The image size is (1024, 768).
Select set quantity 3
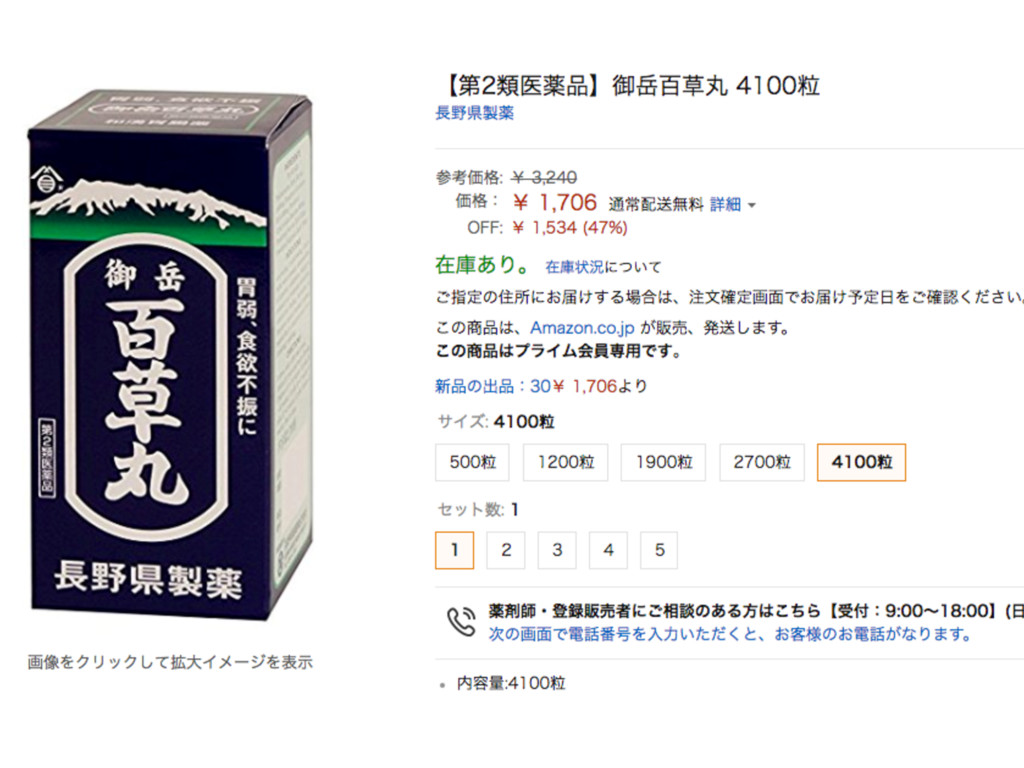pos(557,551)
